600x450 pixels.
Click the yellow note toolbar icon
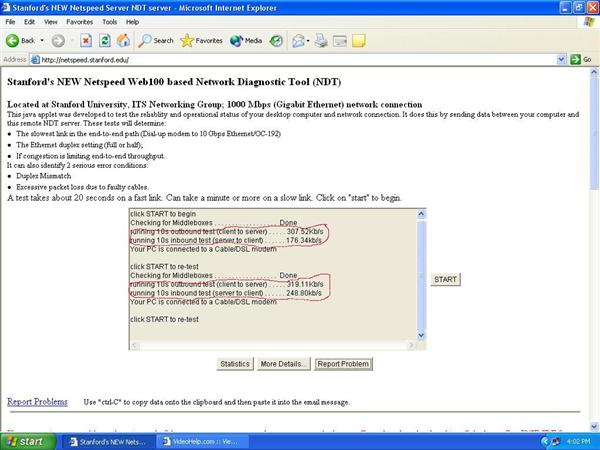click(x=359, y=41)
